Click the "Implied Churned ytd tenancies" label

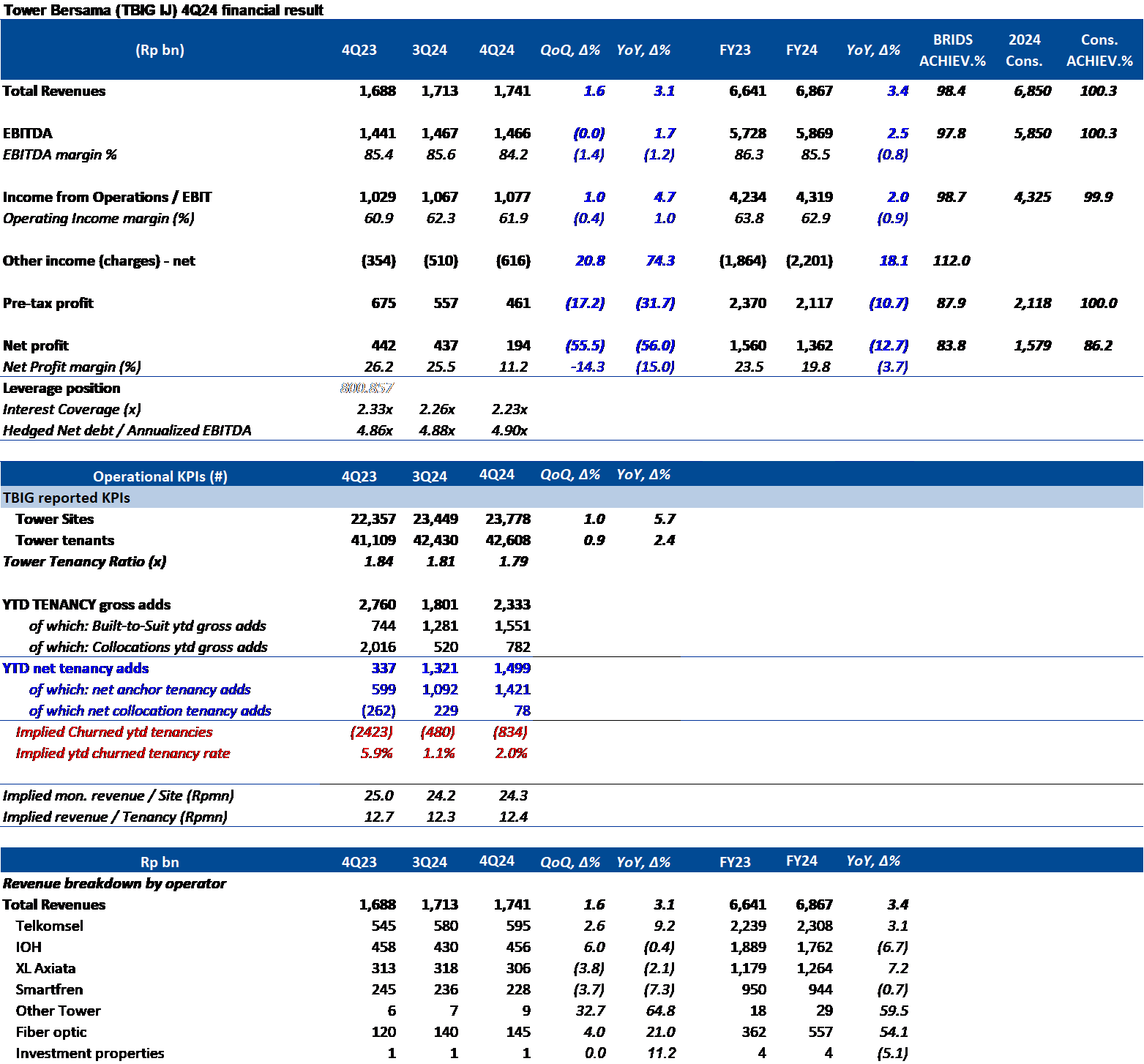pos(114,732)
